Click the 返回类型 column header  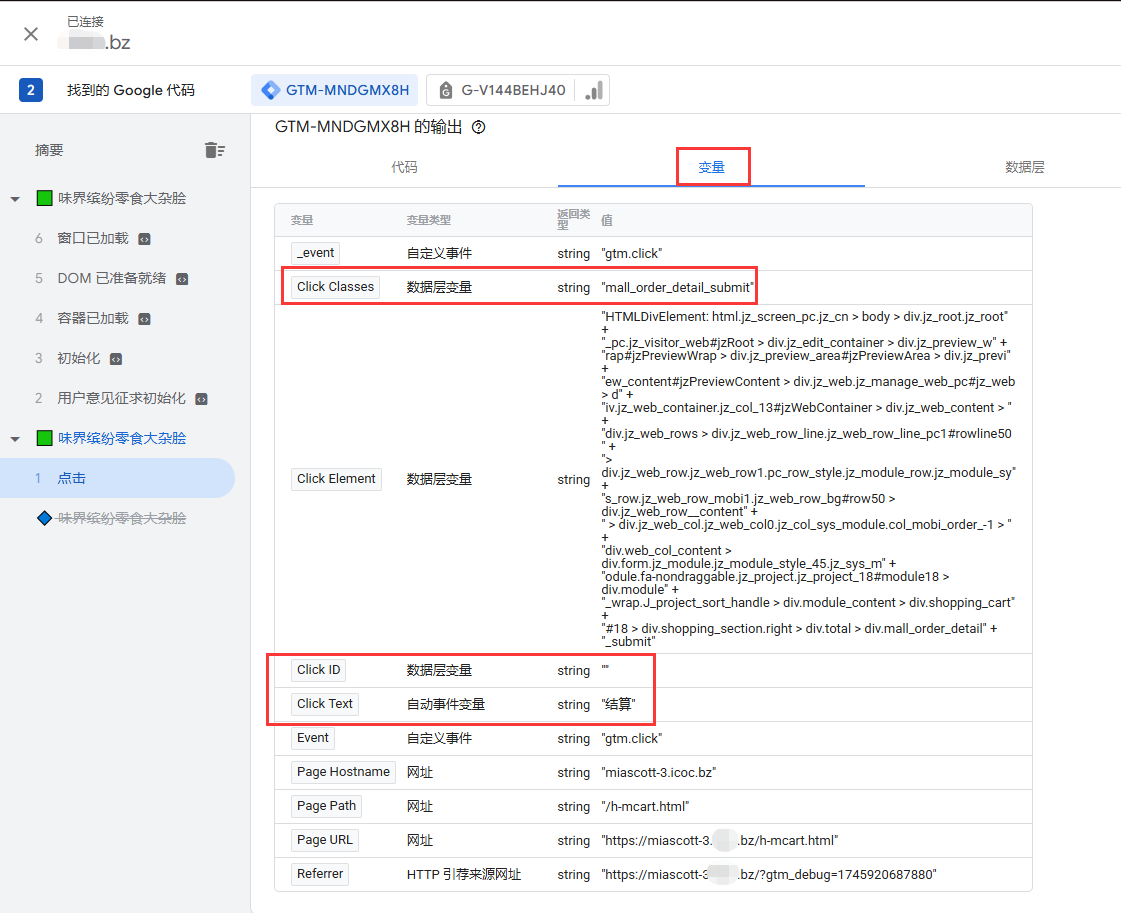[573, 219]
